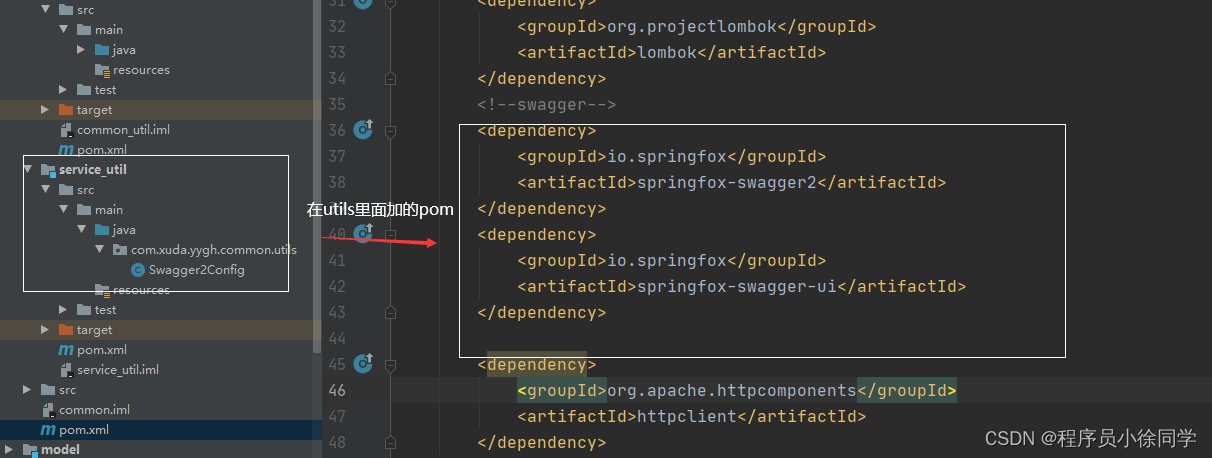Click the service_util module folder icon

click(x=48, y=170)
